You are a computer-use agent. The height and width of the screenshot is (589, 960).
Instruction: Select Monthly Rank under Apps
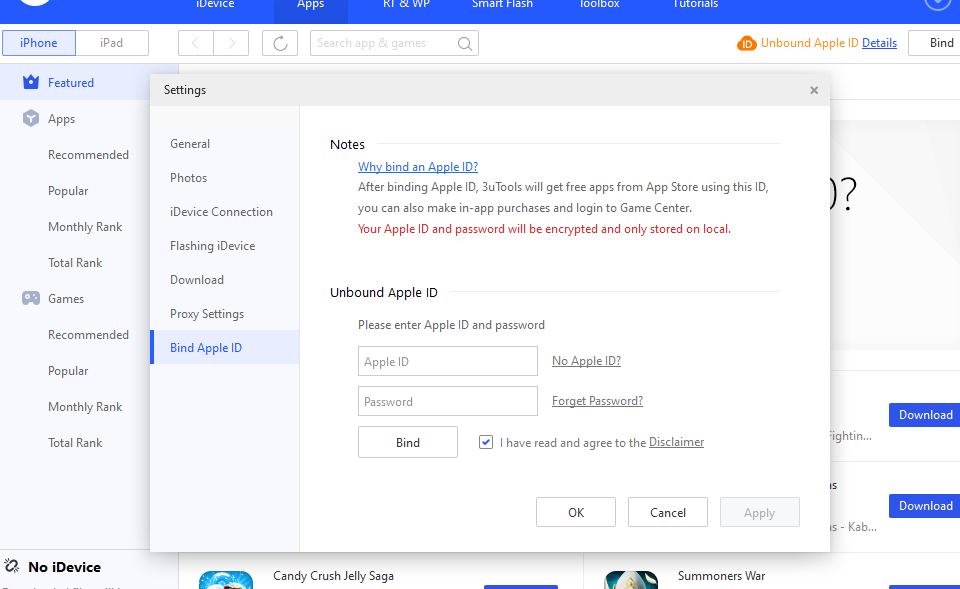pyautogui.click(x=85, y=227)
